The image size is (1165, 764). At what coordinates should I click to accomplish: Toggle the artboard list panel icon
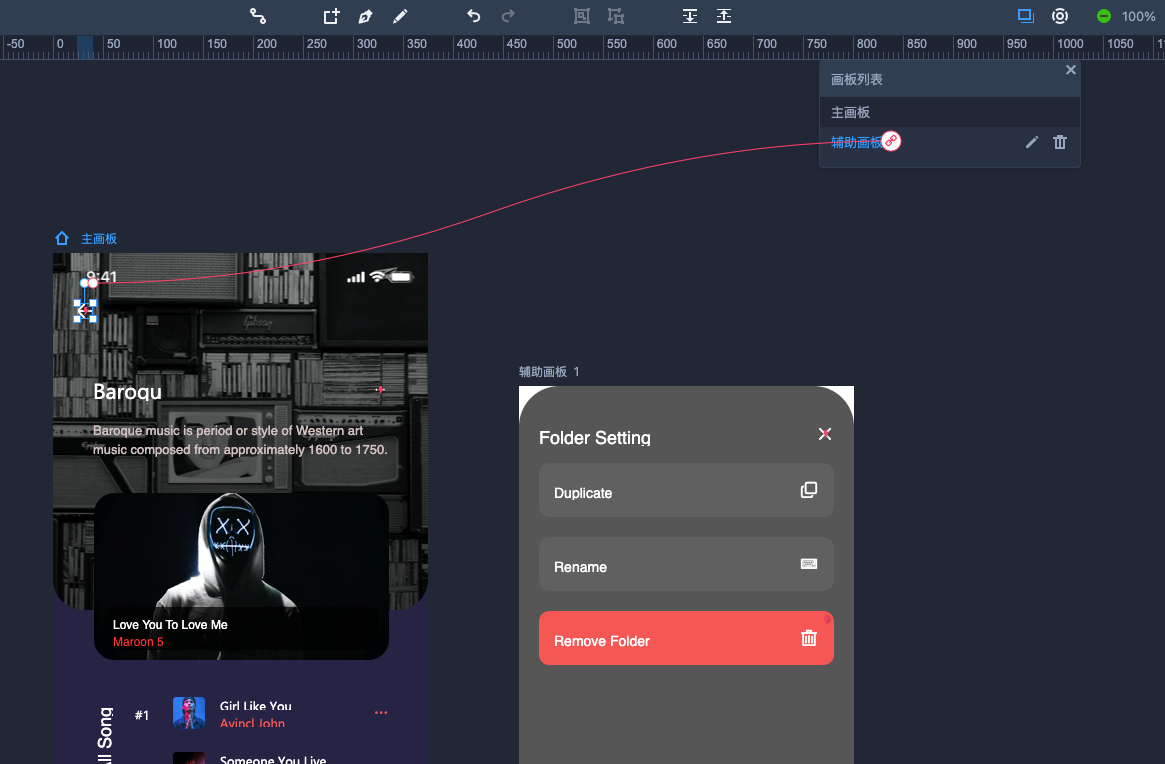[x=1025, y=16]
